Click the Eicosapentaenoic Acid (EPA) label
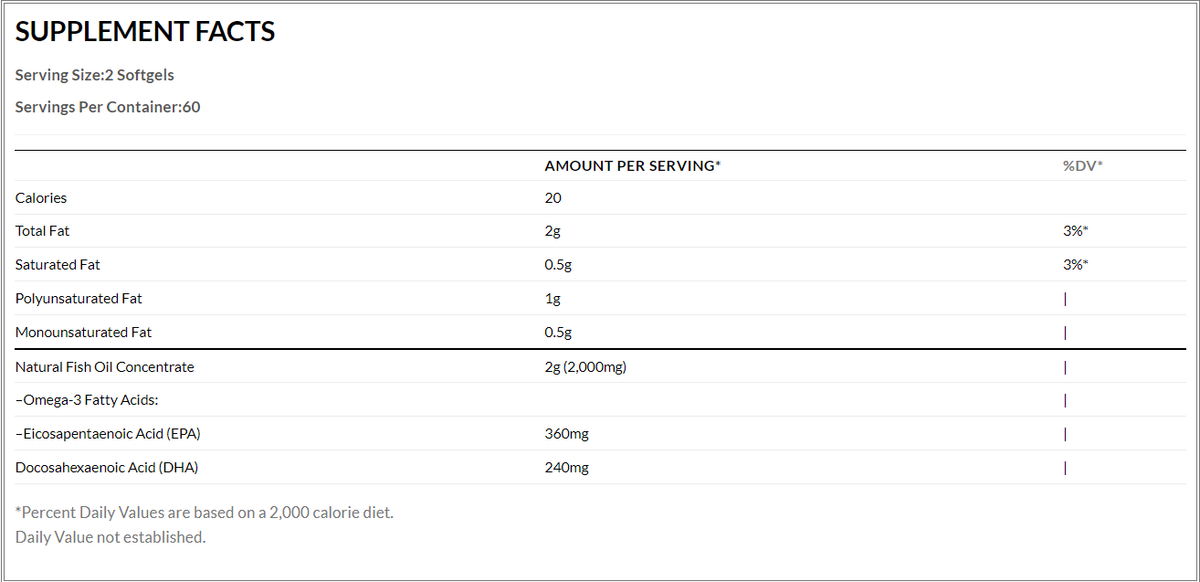This screenshot has width=1200, height=582. click(x=101, y=434)
